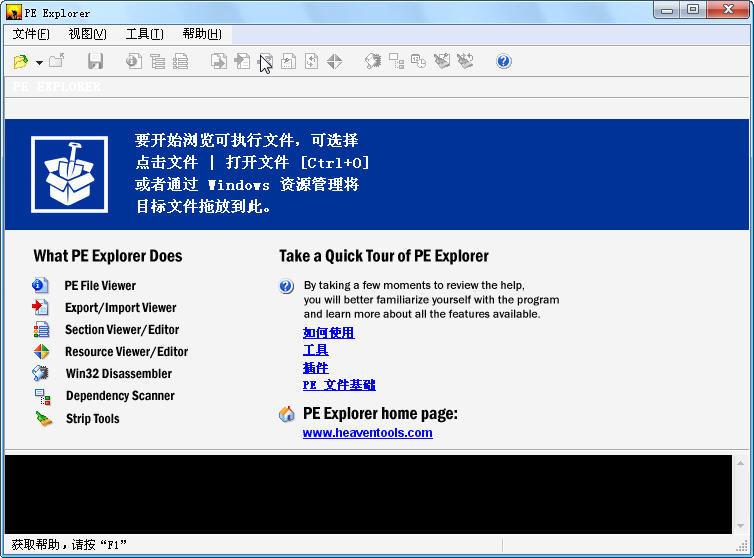
Task: Click the open file folder icon
Action: click(x=20, y=62)
